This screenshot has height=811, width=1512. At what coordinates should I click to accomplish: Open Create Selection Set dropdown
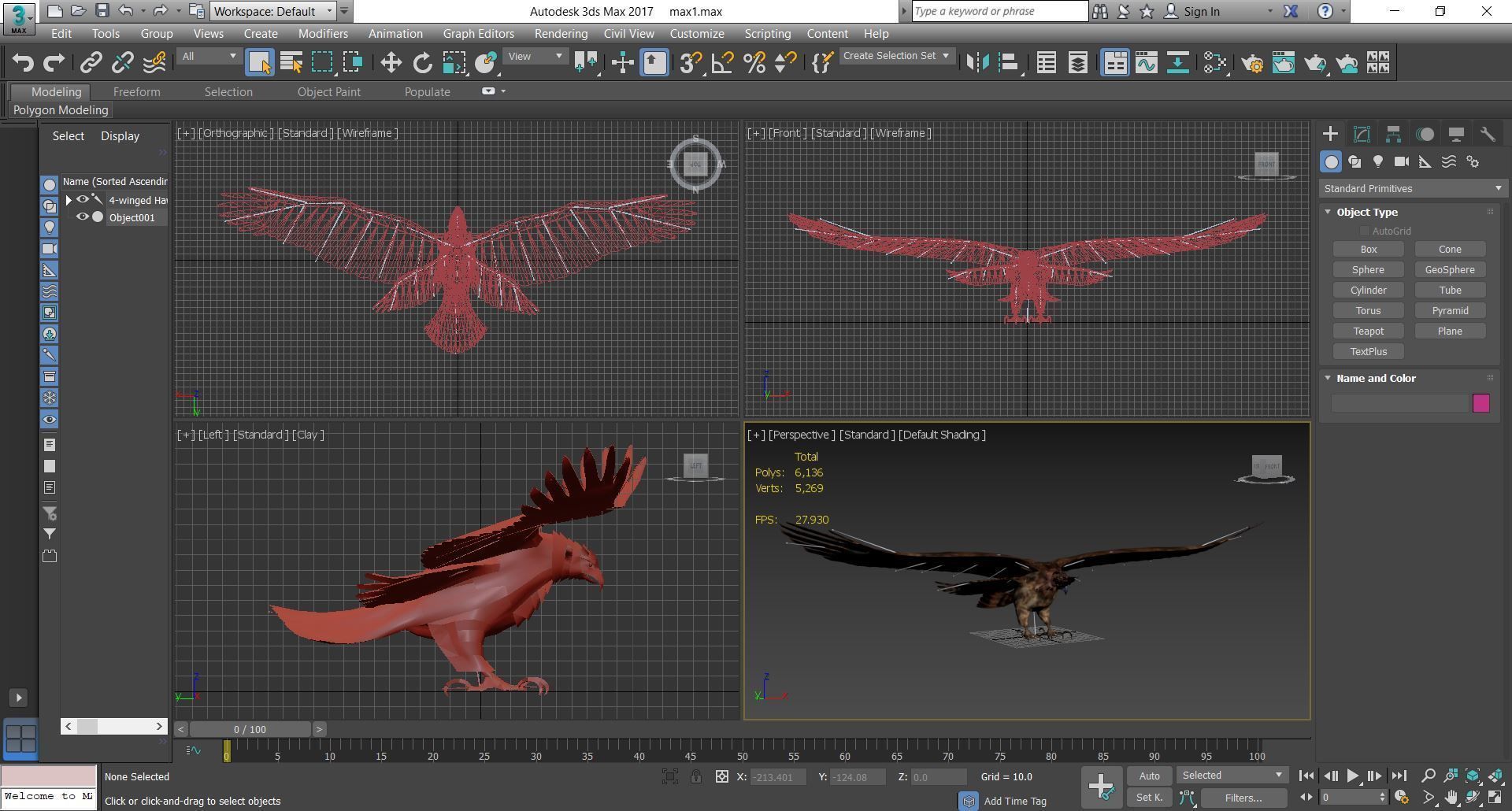pos(895,56)
